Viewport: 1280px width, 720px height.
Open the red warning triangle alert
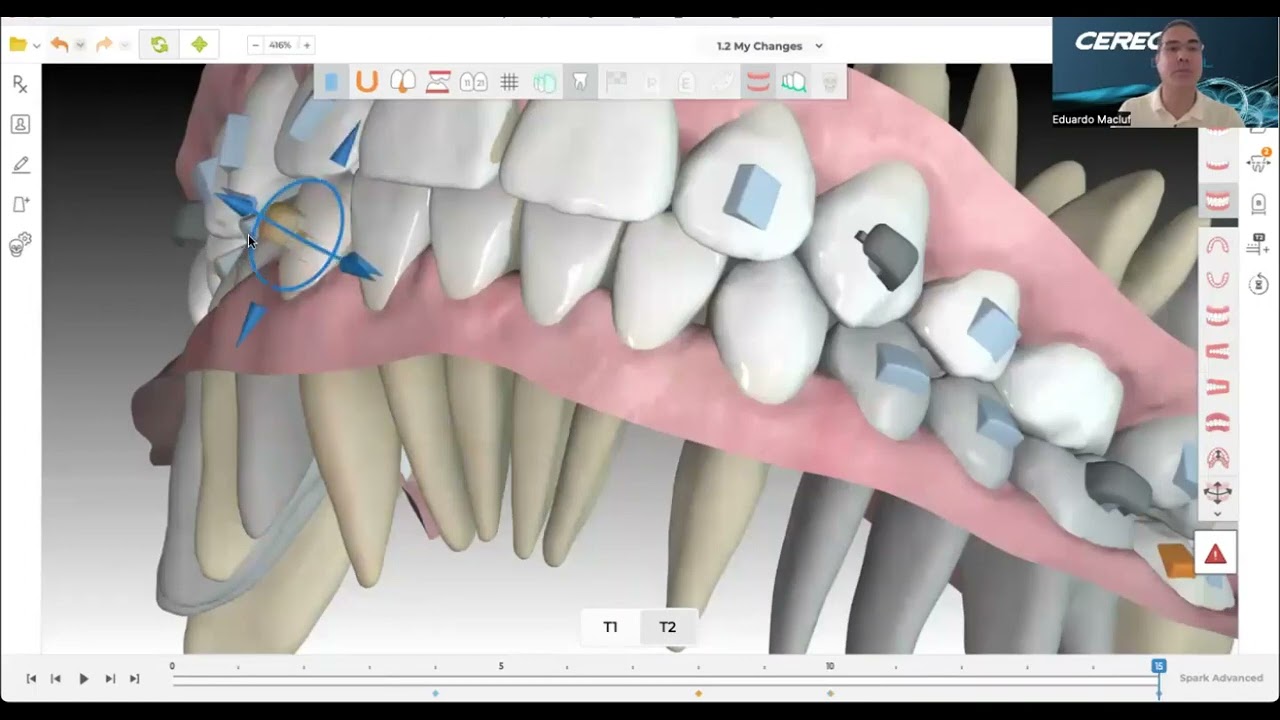pyautogui.click(x=1215, y=554)
